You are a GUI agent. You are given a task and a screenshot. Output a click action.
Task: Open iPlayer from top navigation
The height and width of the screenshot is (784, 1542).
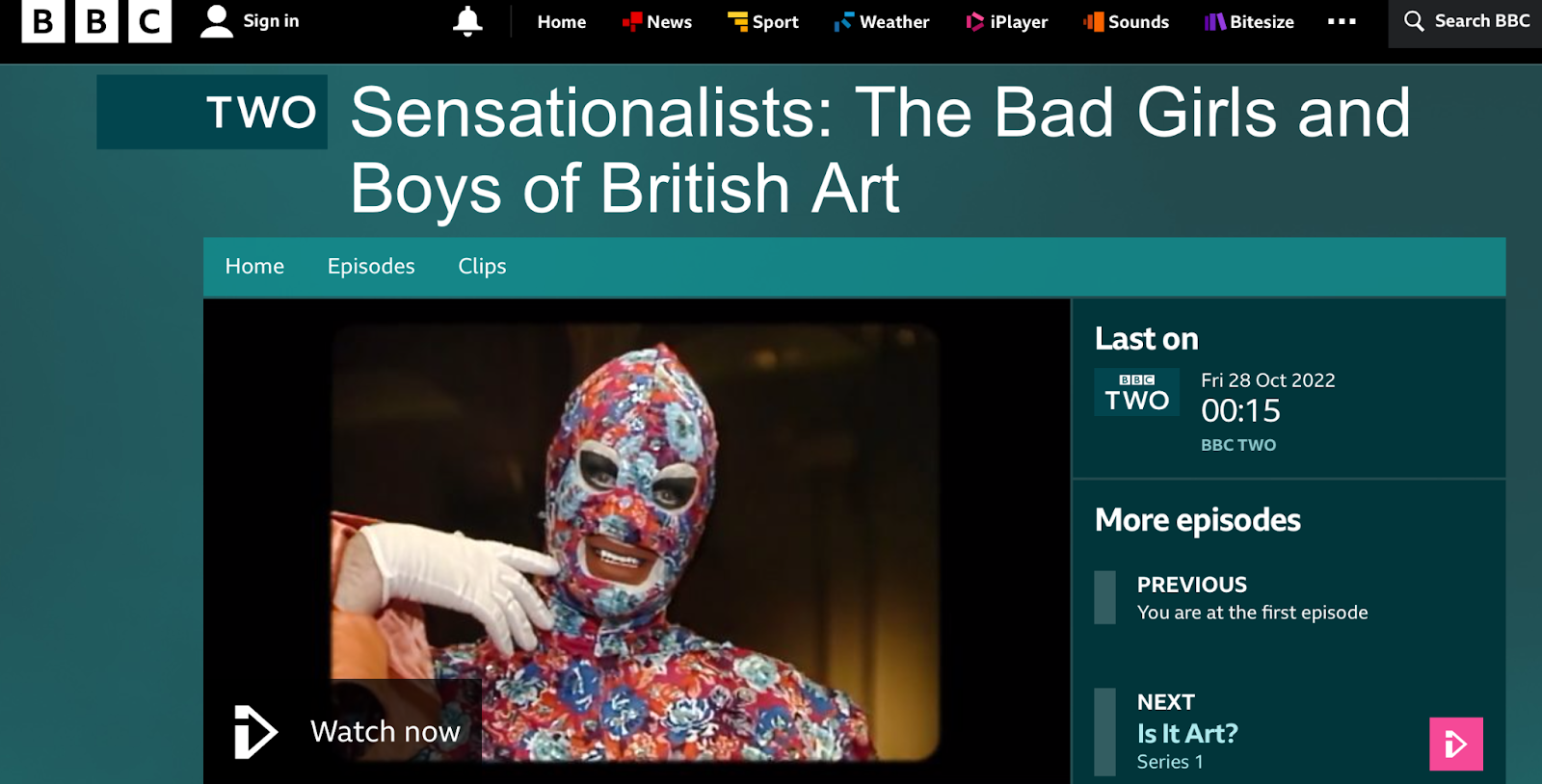coord(1007,21)
